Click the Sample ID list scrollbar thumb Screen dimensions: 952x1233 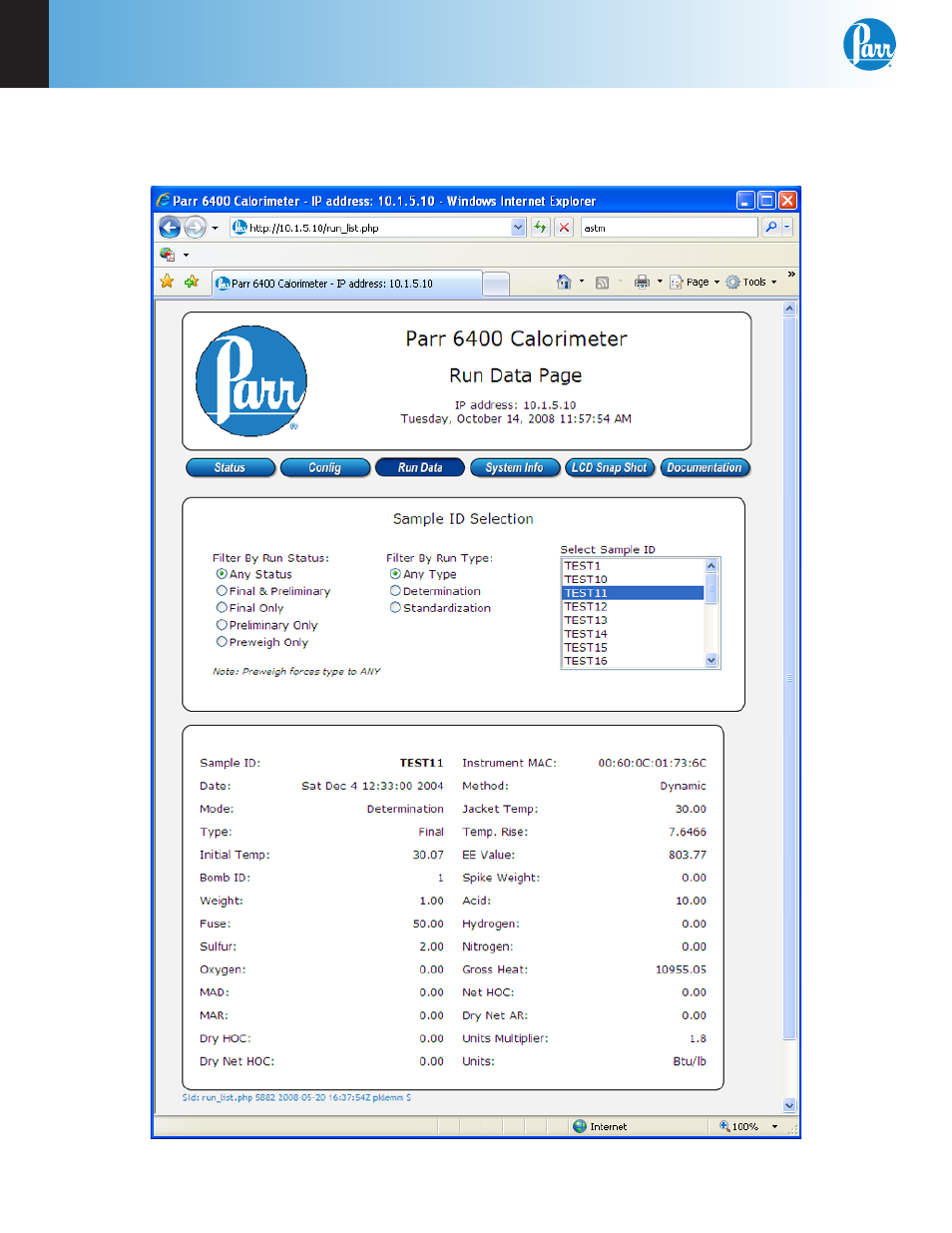click(x=712, y=588)
